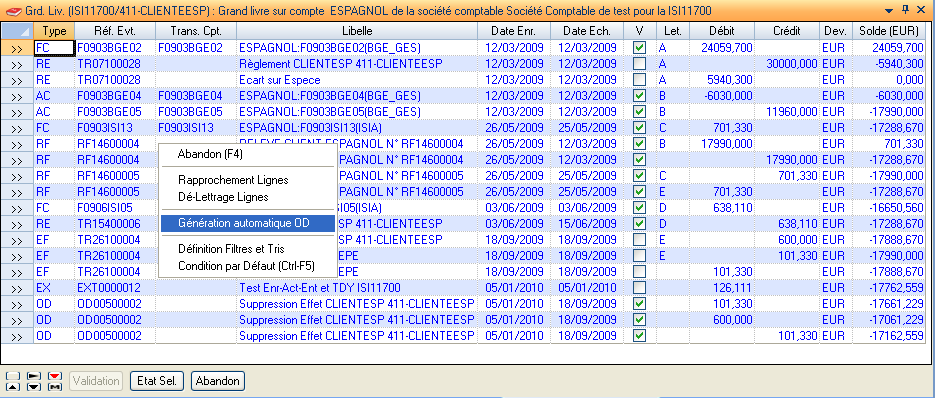Choose Rapprochement Lignes from context menu
Image resolution: width=935 pixels, height=398 pixels.
pyautogui.click(x=233, y=180)
